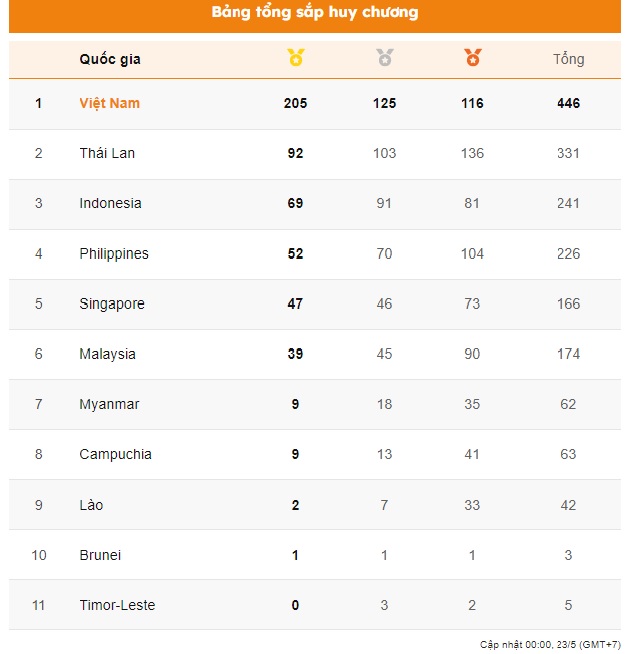Click the silver medal icon in header

[384, 58]
